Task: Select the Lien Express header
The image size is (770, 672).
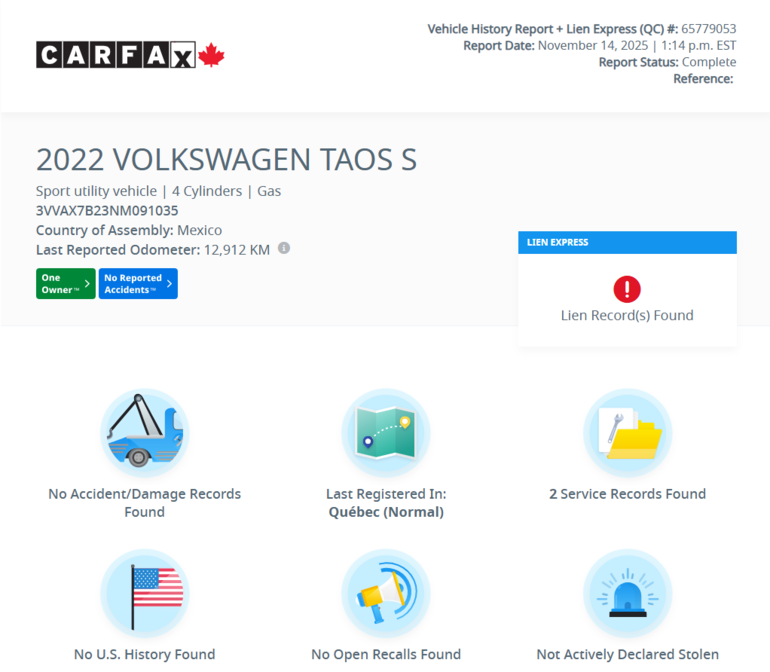Action: tap(627, 242)
